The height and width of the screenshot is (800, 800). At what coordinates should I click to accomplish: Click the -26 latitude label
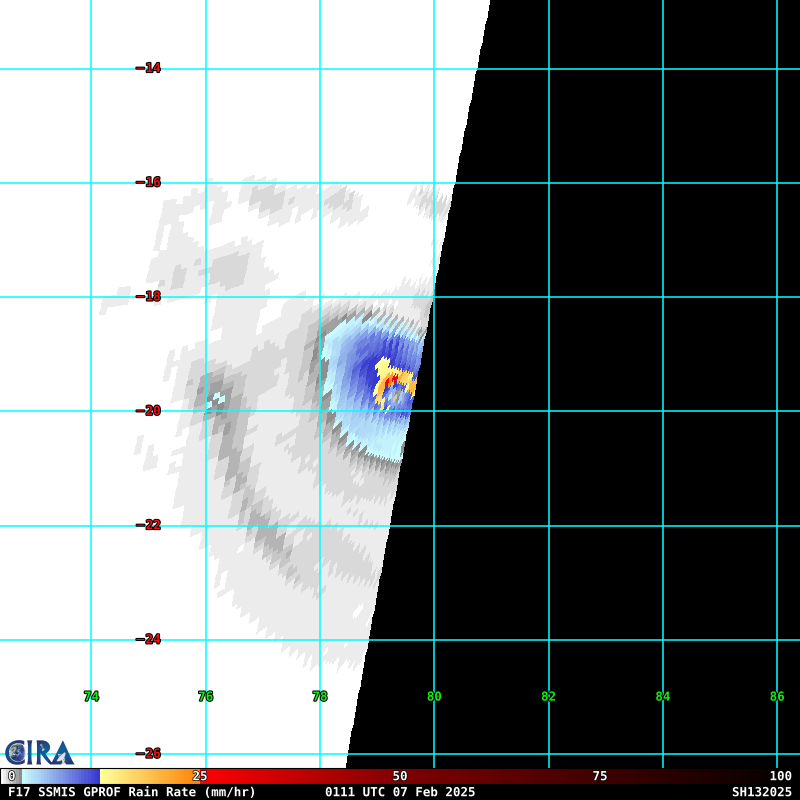pyautogui.click(x=148, y=754)
